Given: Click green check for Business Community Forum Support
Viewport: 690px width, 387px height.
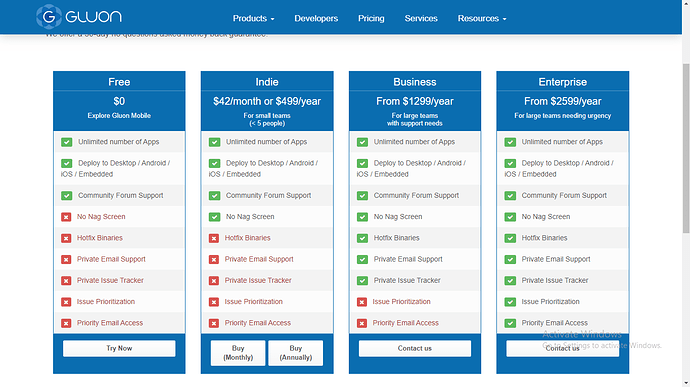Looking at the screenshot, I should 362,195.
